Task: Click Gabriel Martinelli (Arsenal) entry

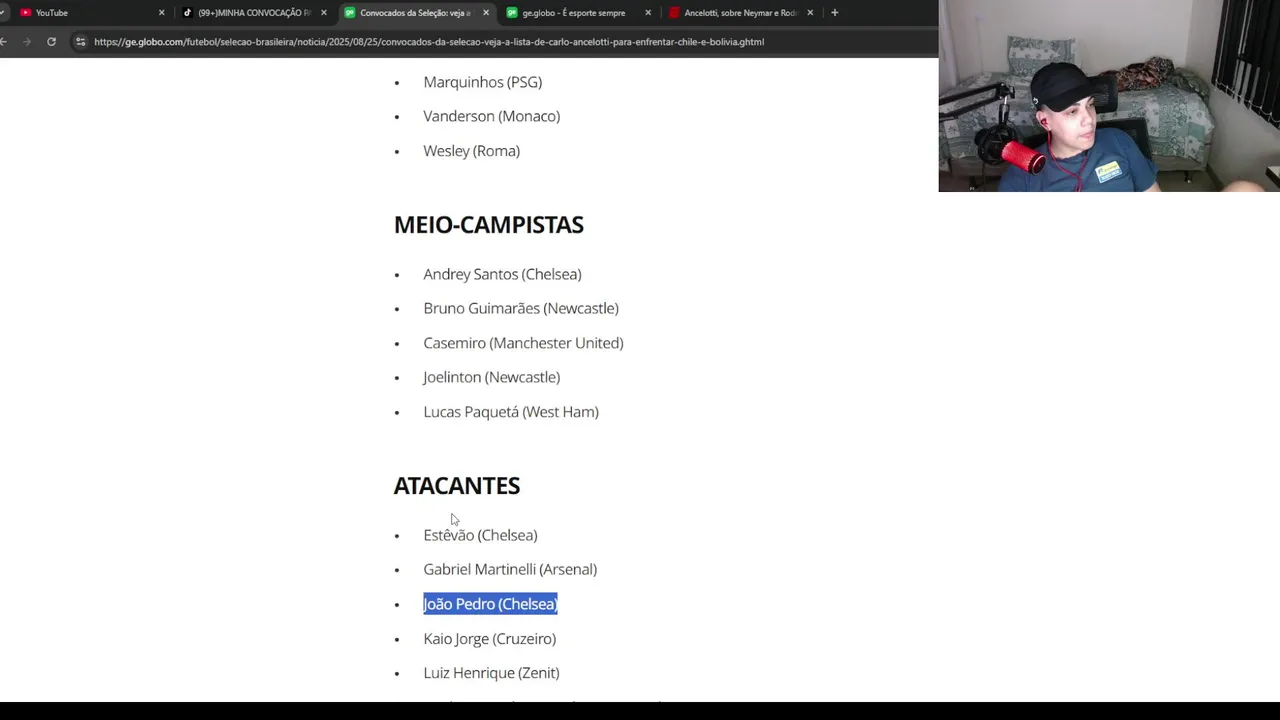Action: [509, 569]
